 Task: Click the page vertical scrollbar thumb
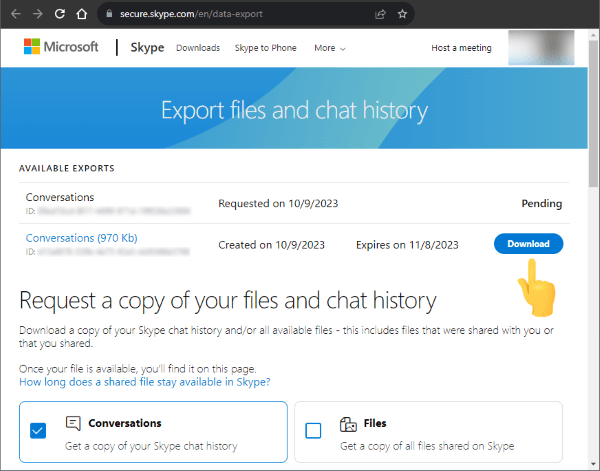tap(593, 115)
